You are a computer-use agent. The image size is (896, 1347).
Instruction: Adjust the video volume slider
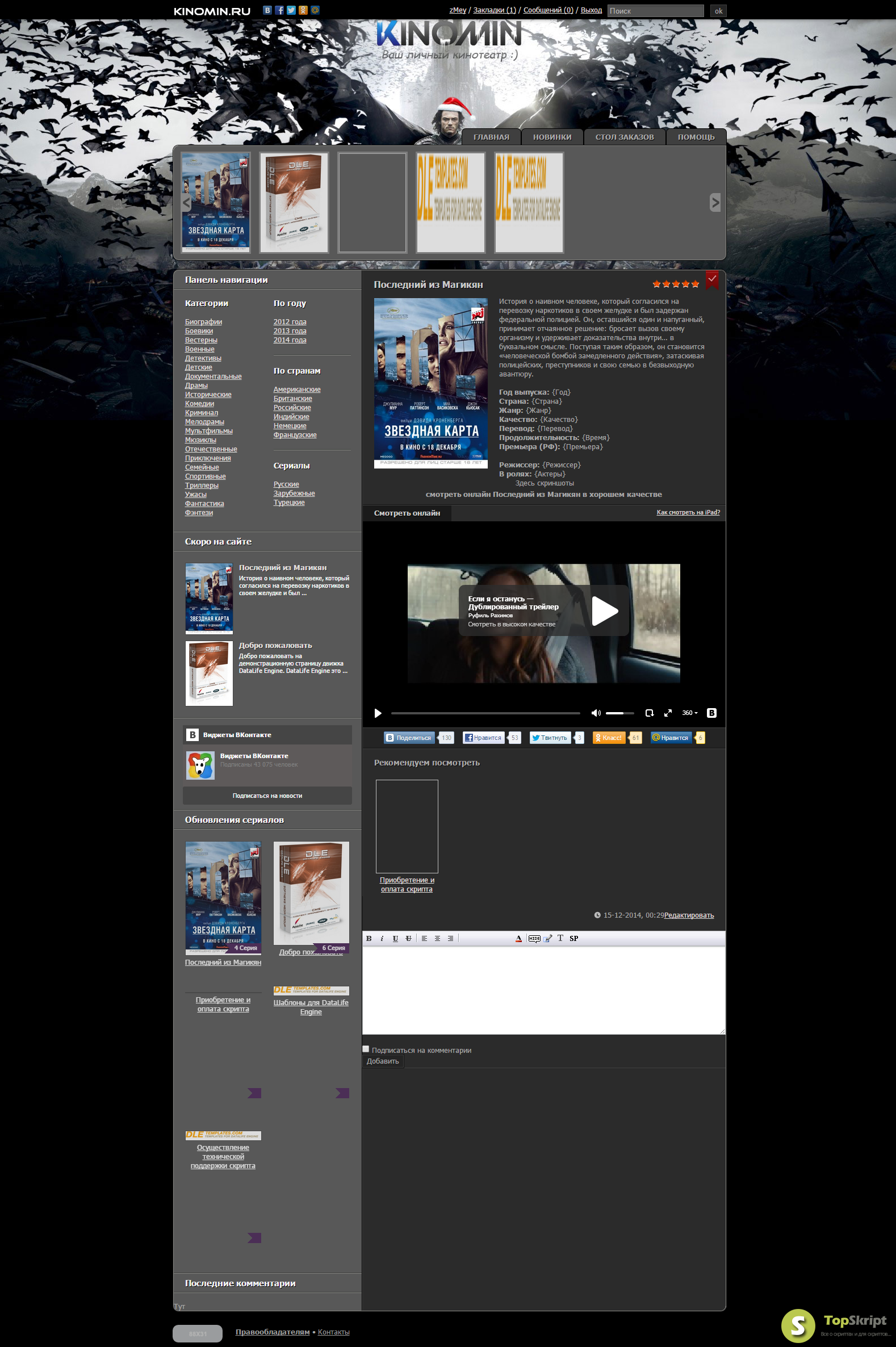pyautogui.click(x=619, y=713)
